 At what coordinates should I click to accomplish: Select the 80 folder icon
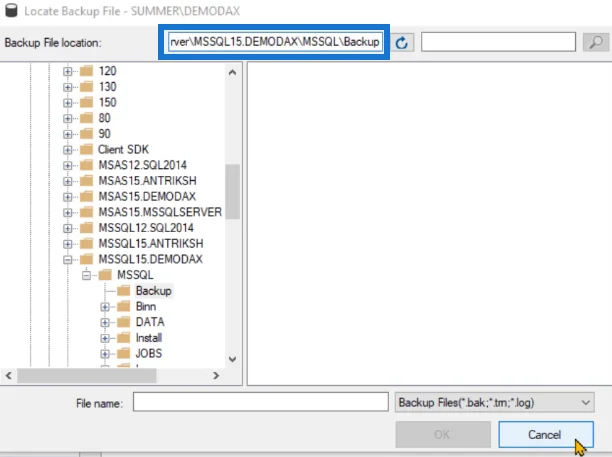pos(87,118)
